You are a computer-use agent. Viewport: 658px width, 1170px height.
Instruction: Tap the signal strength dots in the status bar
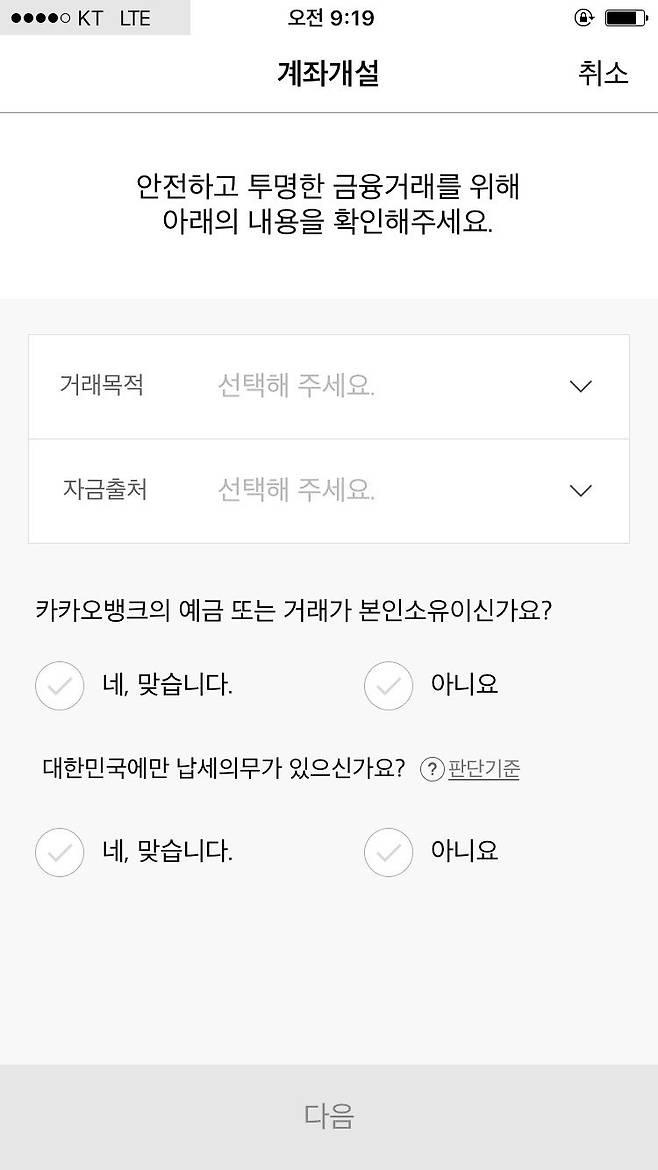click(x=36, y=18)
